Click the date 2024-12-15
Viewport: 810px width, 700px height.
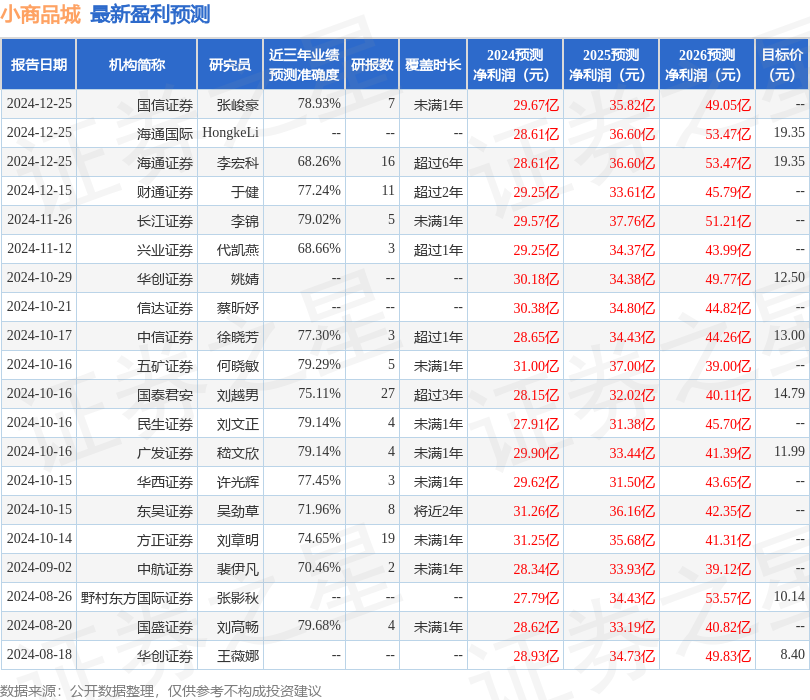pyautogui.click(x=39, y=191)
